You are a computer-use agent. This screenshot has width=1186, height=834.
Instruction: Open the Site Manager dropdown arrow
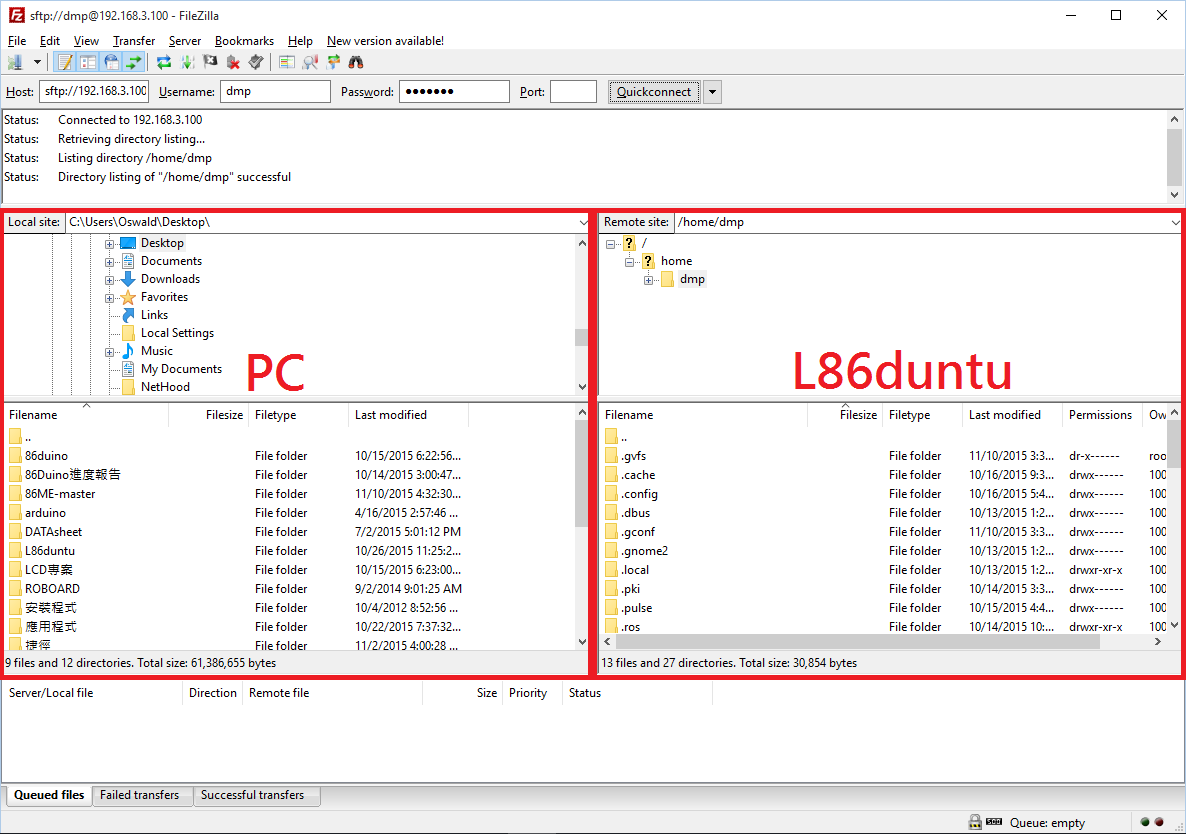coord(36,62)
